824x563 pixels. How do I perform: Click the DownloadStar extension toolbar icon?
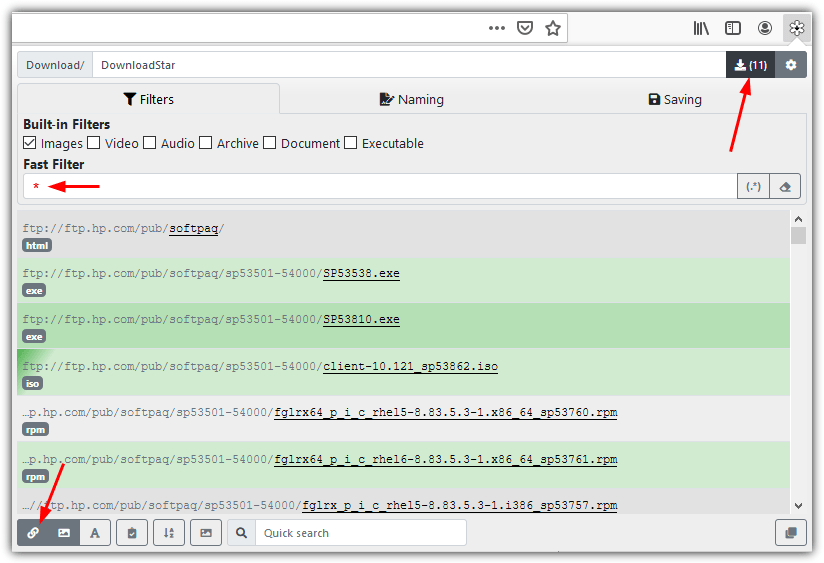796,28
